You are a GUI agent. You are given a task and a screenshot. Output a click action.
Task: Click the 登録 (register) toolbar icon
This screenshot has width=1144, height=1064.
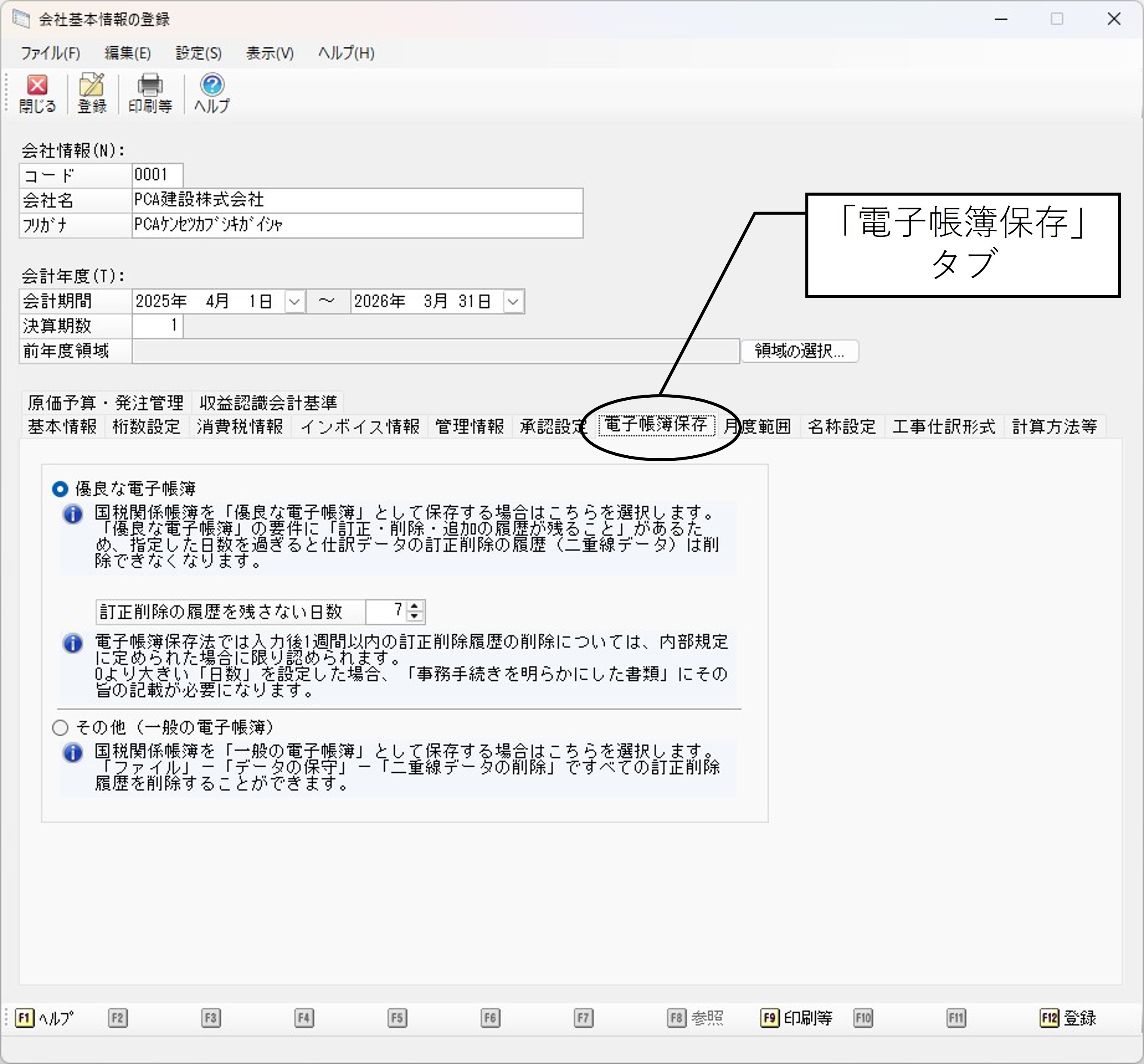tap(92, 93)
